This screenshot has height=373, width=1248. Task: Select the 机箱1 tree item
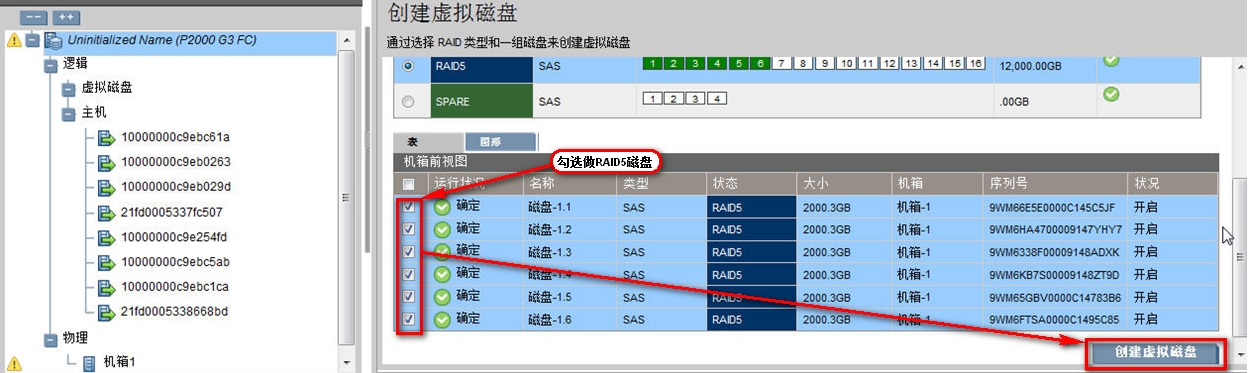118,362
